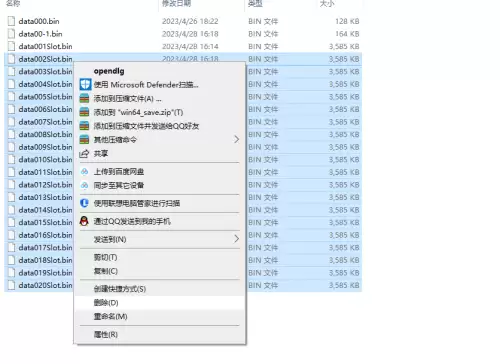
Task: Click file icon of data020Slot.bin
Action: (11, 285)
